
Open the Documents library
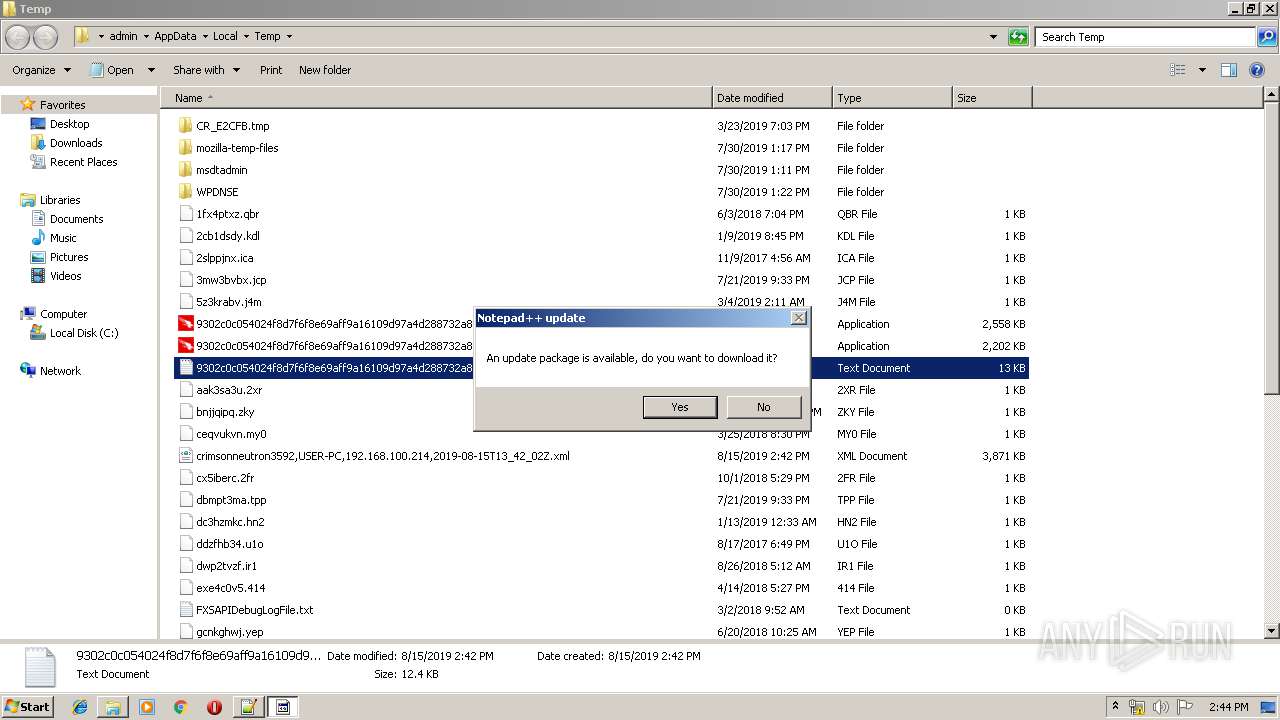(76, 219)
